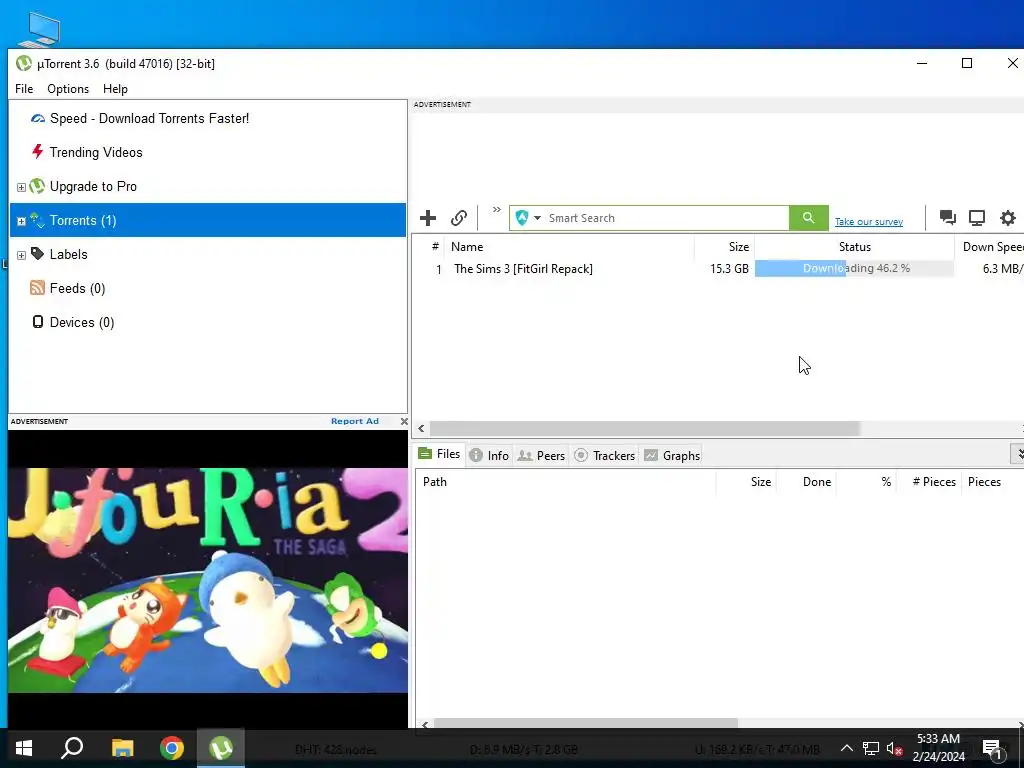Click the uTorrent taskbar icon
The image size is (1024, 768).
(221, 748)
